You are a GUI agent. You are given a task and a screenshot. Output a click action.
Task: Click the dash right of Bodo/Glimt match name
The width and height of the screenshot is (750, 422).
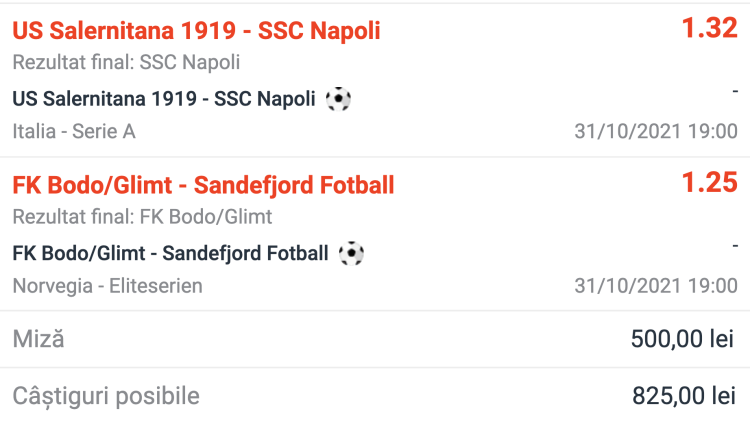click(734, 244)
